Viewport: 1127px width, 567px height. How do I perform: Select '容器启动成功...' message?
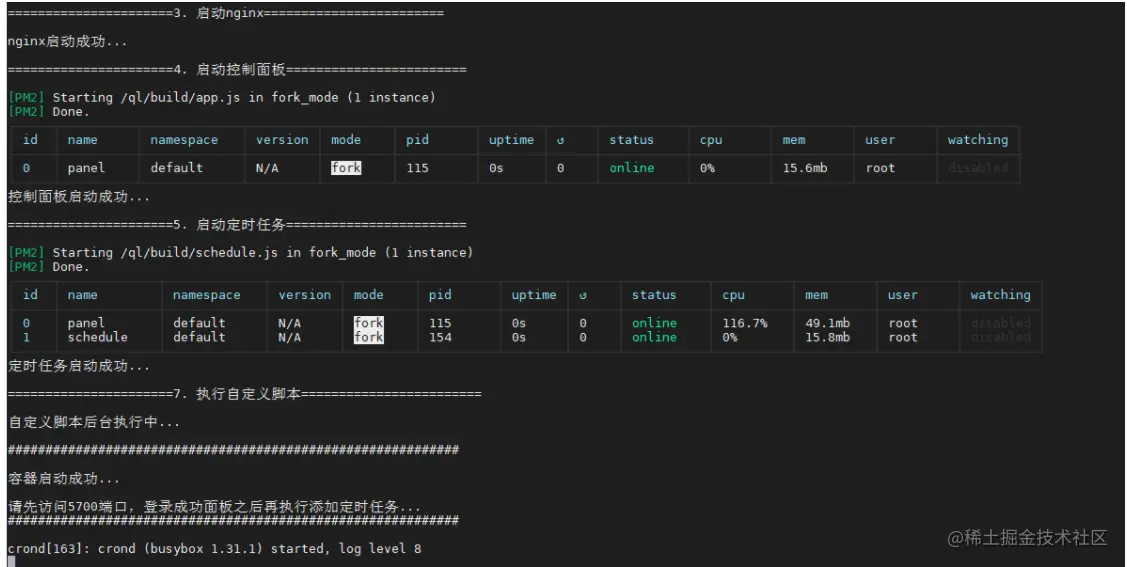click(x=64, y=479)
